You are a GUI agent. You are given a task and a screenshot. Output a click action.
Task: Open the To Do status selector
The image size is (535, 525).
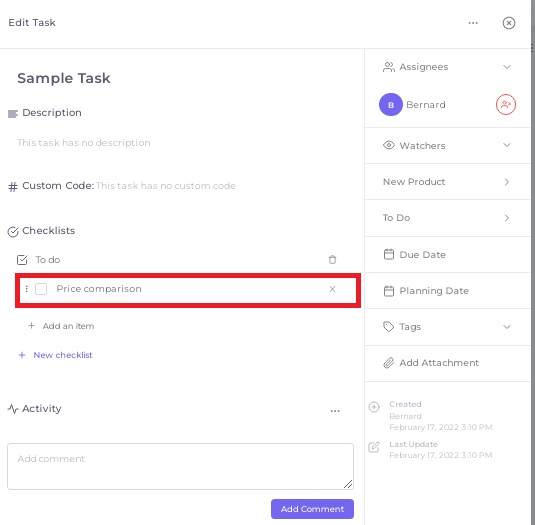pos(447,218)
